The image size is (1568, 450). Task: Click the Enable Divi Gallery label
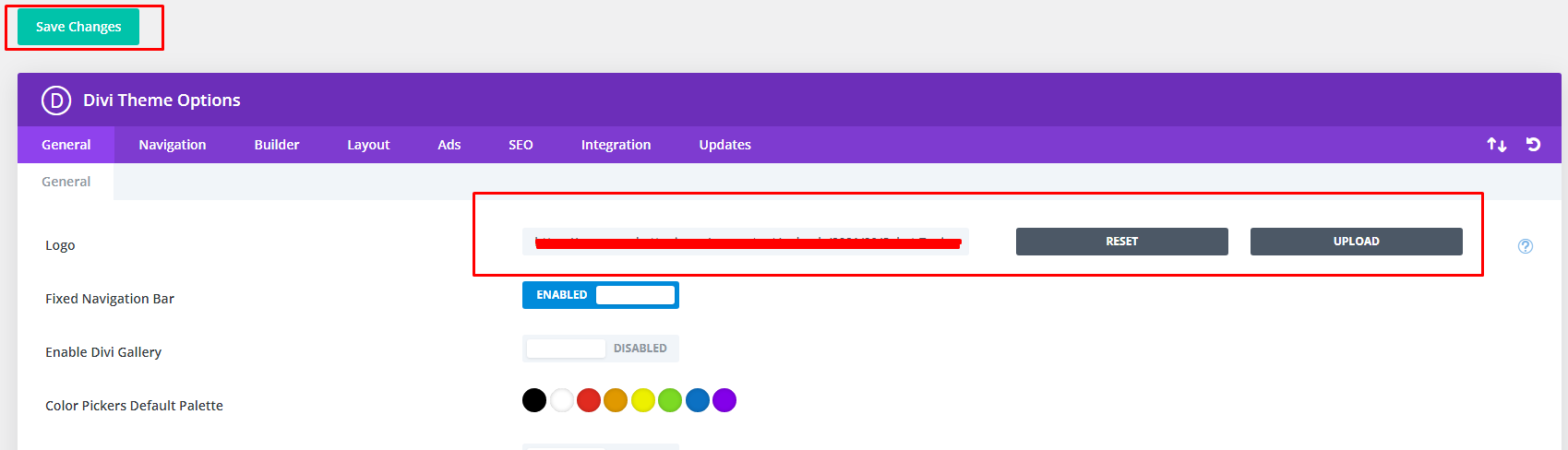point(103,352)
